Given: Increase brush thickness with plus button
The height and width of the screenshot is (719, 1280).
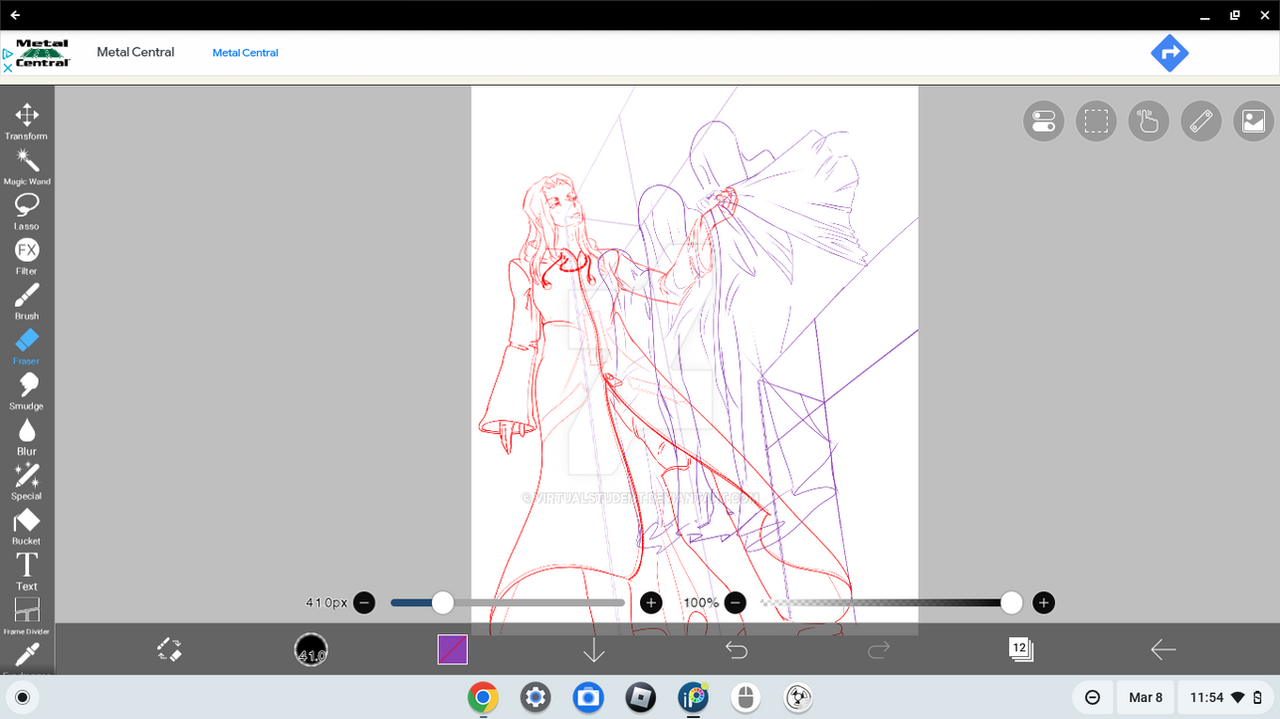Looking at the screenshot, I should pos(650,602).
